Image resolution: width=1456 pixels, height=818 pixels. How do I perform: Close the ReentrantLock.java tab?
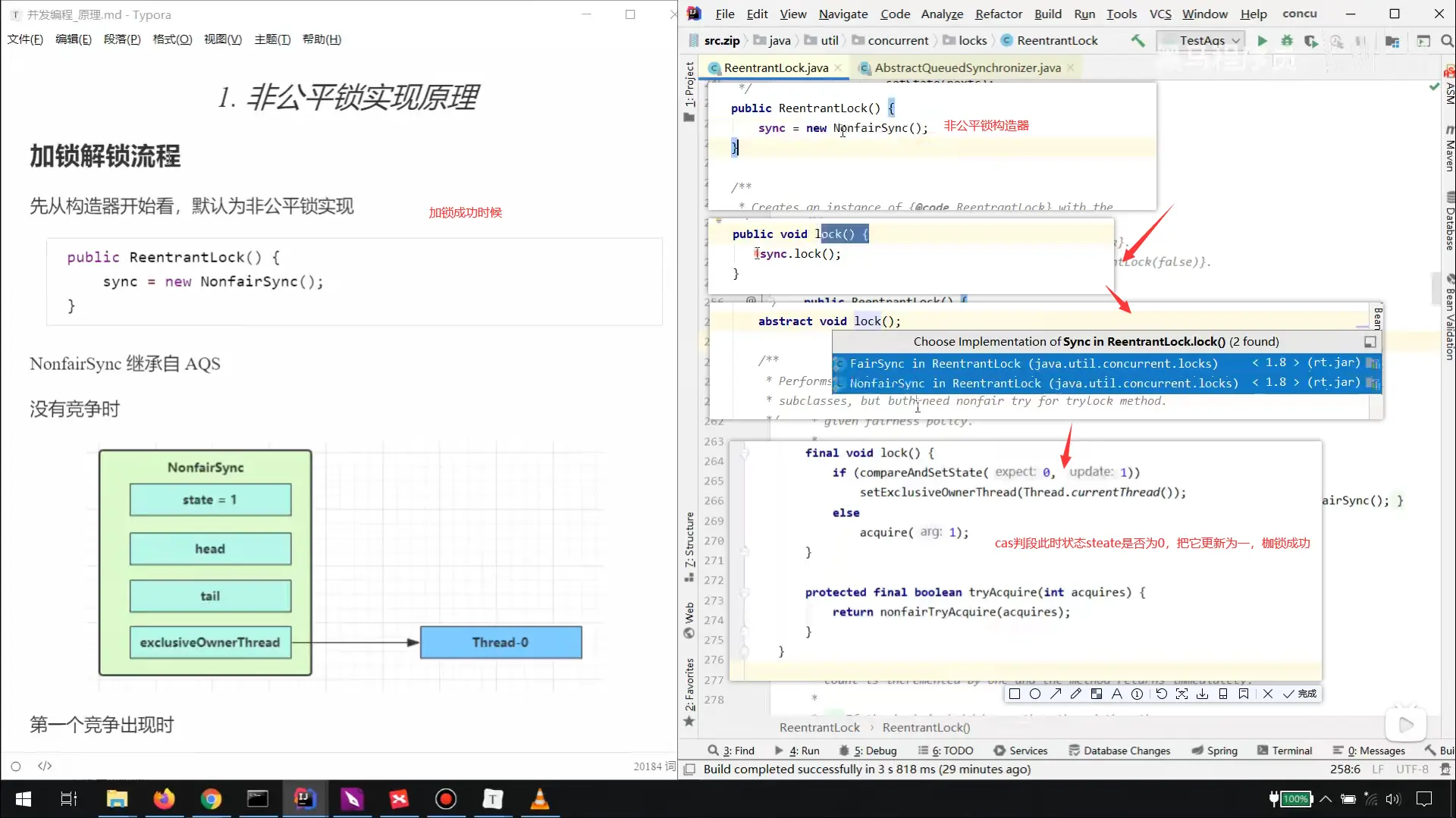click(x=838, y=67)
